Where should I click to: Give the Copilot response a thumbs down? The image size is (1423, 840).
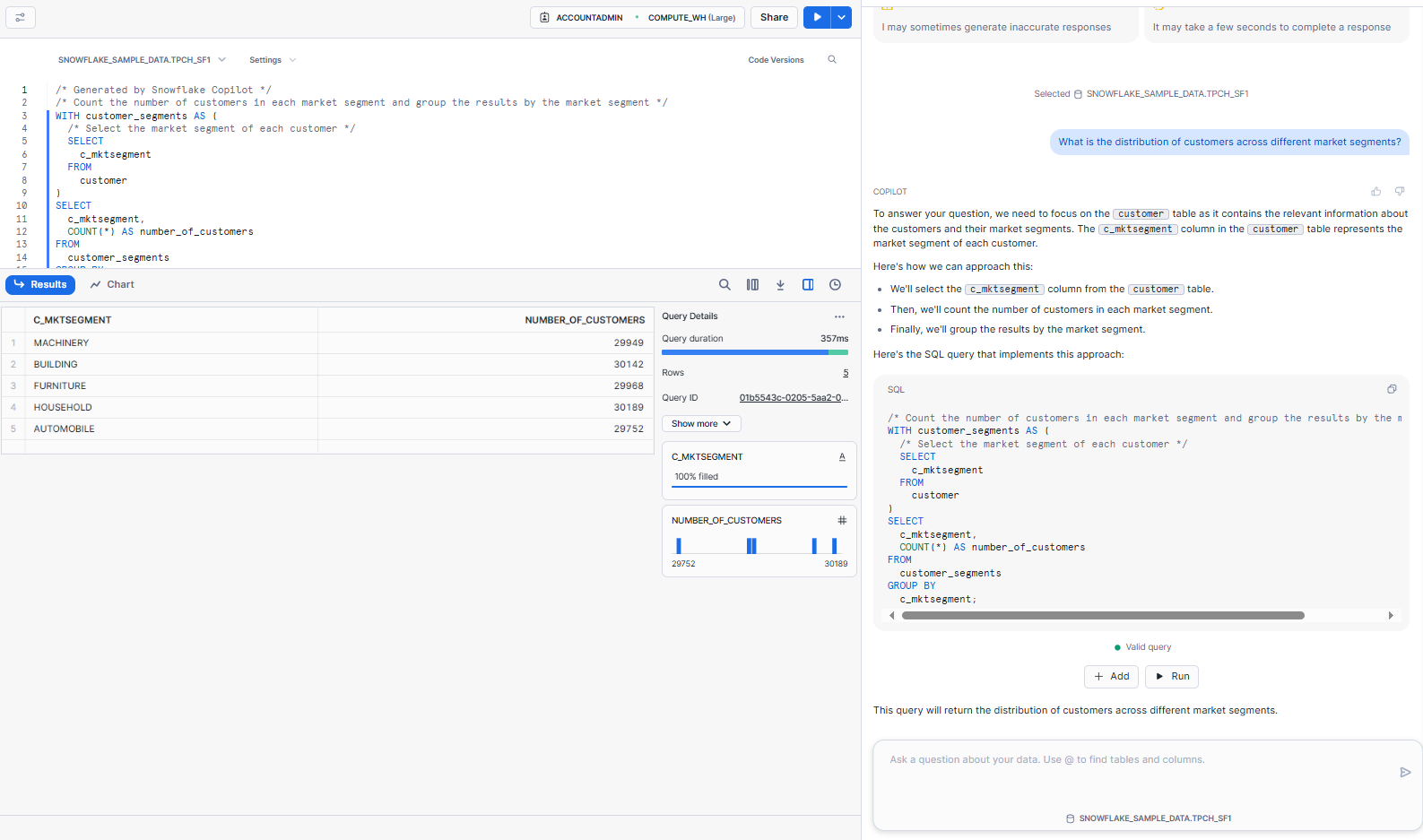click(1400, 192)
